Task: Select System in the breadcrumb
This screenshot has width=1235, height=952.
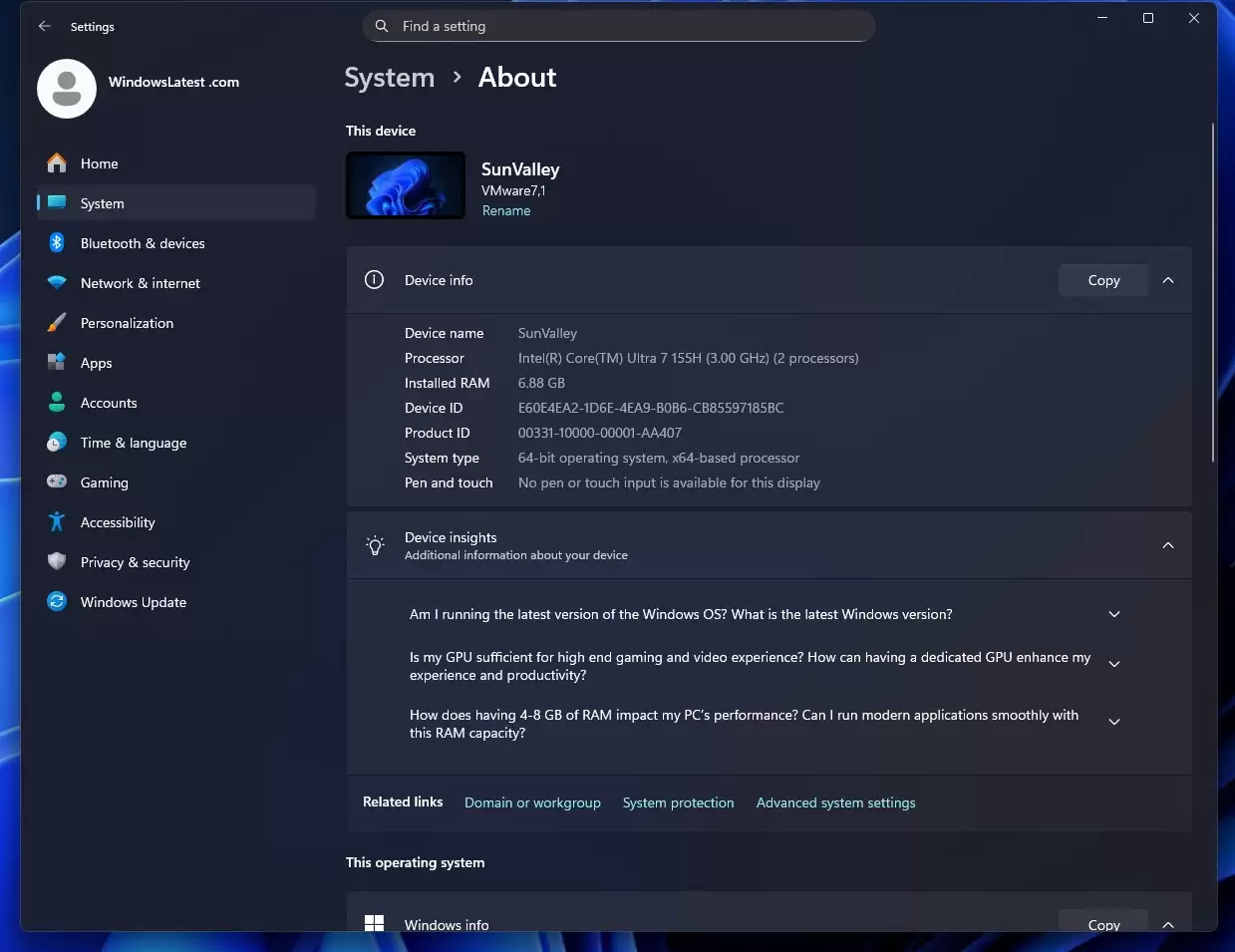Action: pyautogui.click(x=389, y=77)
